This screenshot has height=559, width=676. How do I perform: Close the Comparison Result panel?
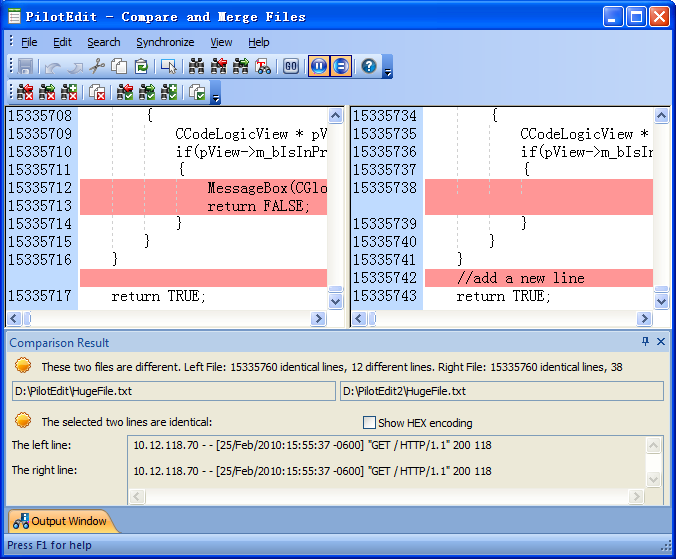tap(661, 342)
